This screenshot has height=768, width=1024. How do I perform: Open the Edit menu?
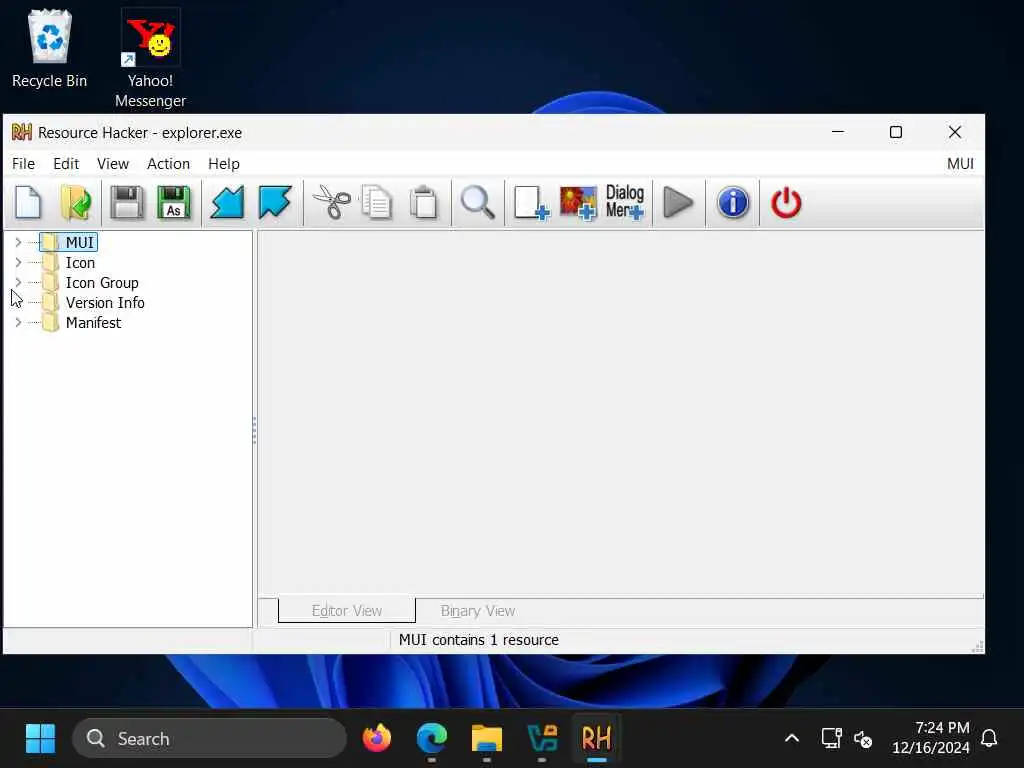pos(66,164)
